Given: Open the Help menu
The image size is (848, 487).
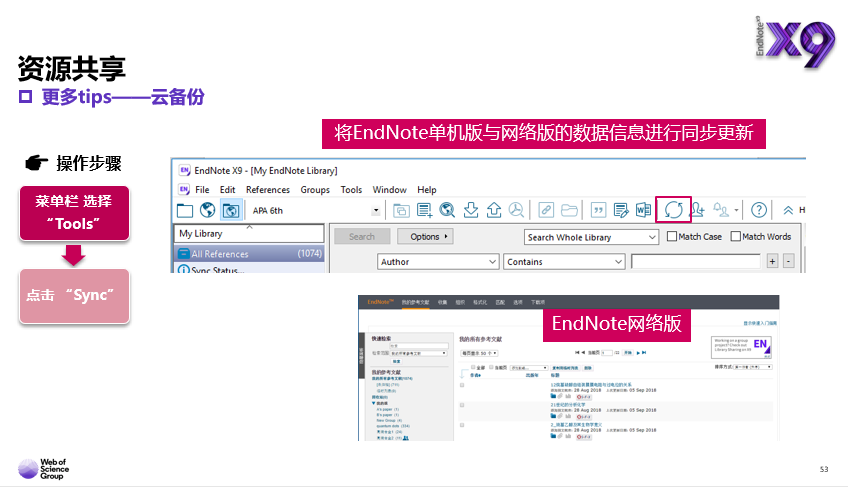Looking at the screenshot, I should (x=427, y=190).
